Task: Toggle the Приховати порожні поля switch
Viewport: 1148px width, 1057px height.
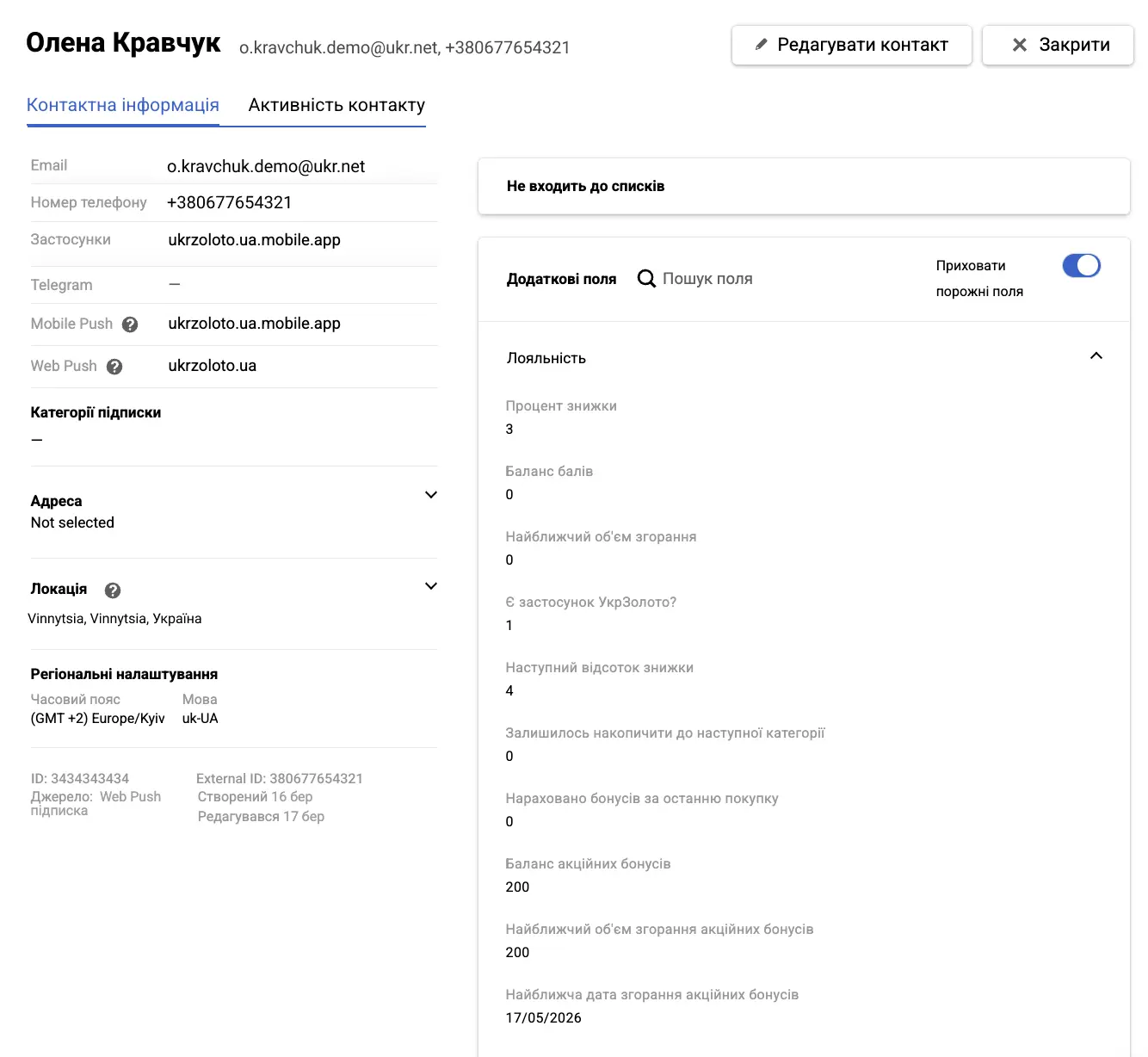Action: (1082, 265)
